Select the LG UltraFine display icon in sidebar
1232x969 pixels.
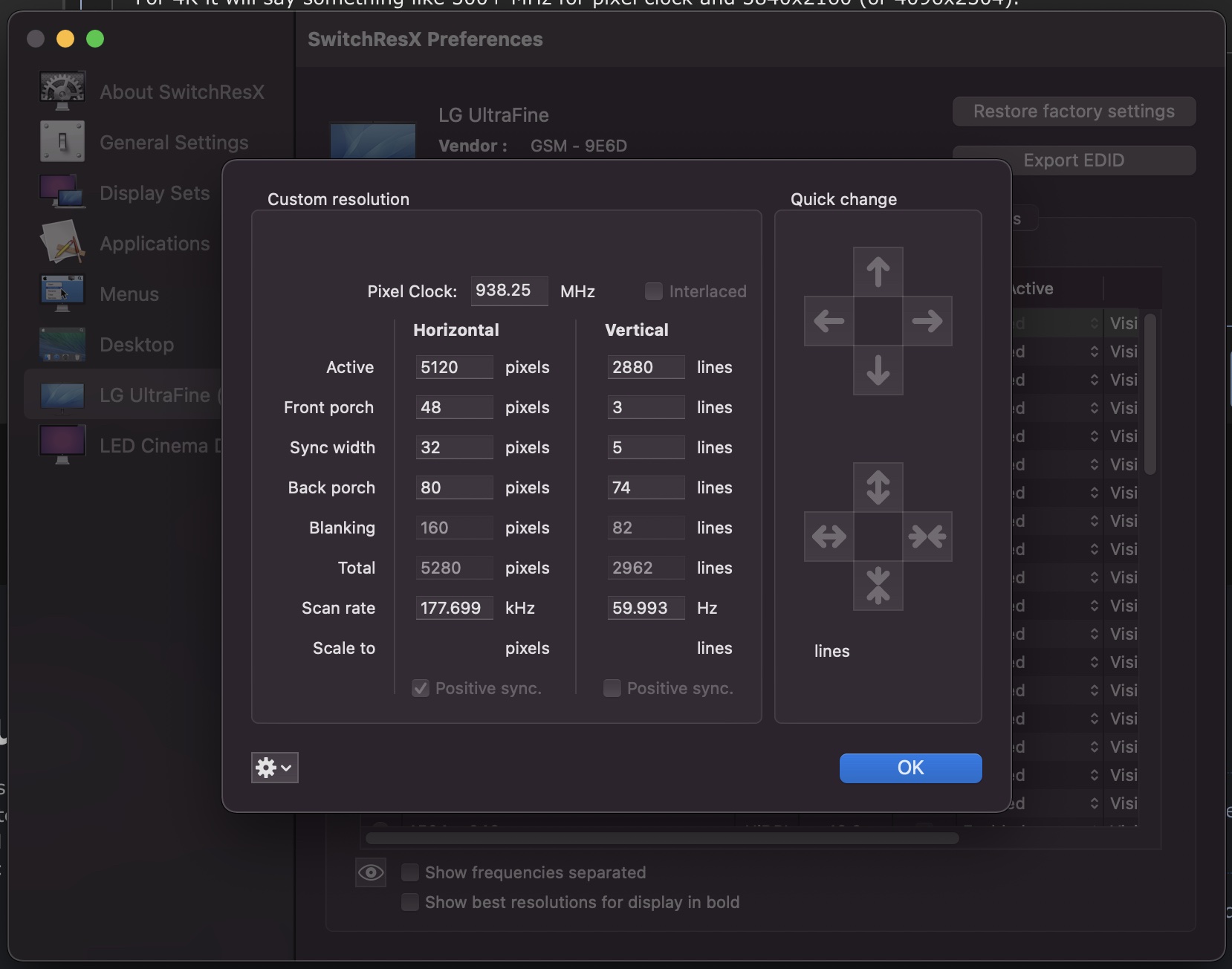tap(62, 396)
